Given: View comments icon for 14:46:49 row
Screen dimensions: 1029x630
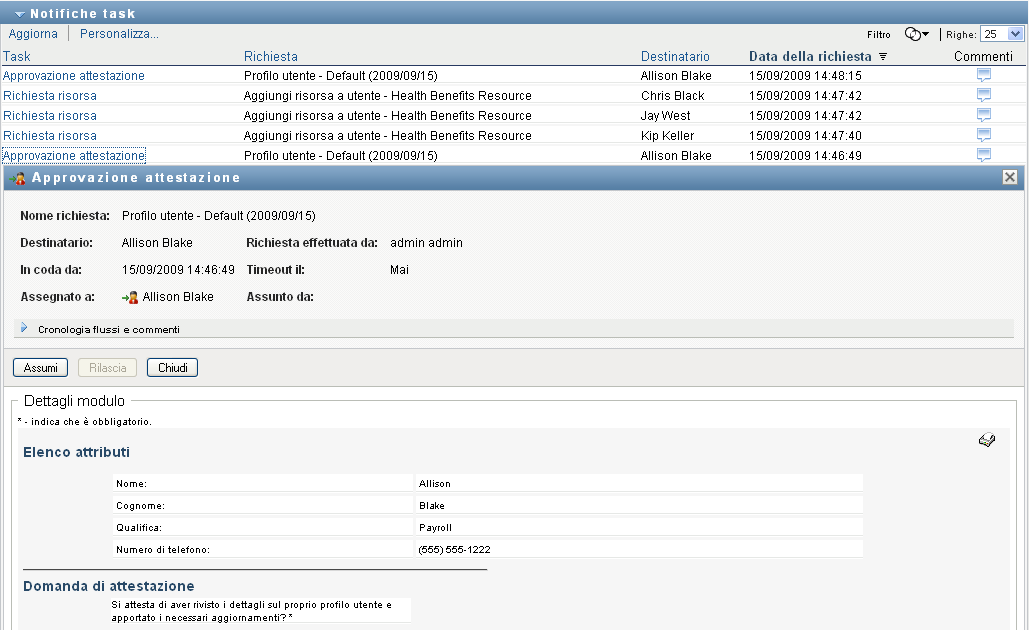Looking at the screenshot, I should point(983,155).
